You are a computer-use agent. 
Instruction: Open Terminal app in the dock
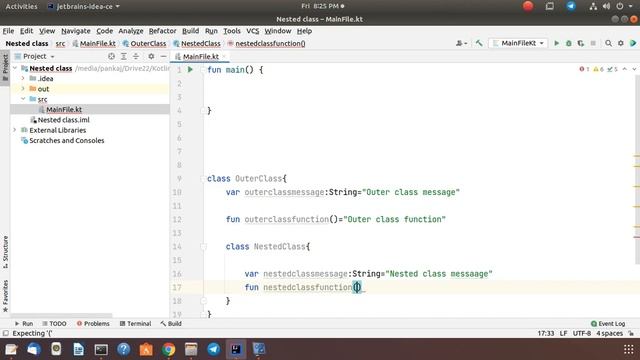tap(101, 349)
